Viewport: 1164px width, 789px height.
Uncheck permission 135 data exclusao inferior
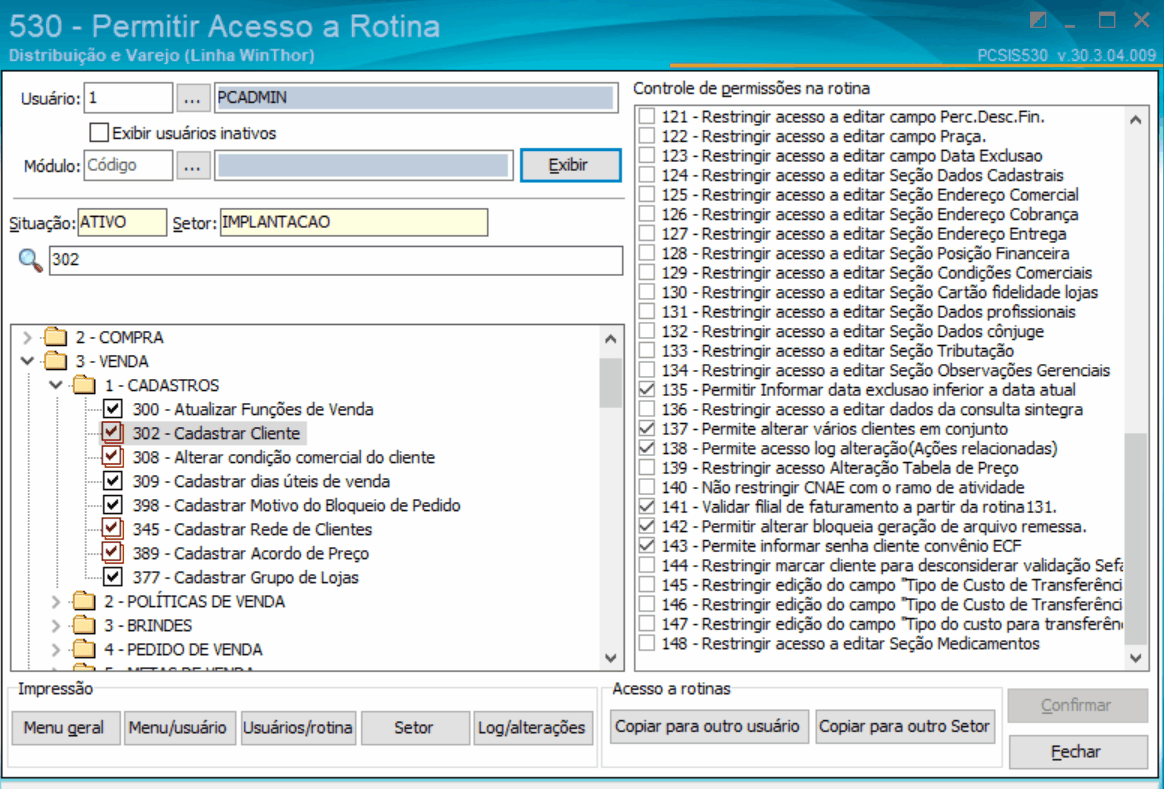point(647,390)
